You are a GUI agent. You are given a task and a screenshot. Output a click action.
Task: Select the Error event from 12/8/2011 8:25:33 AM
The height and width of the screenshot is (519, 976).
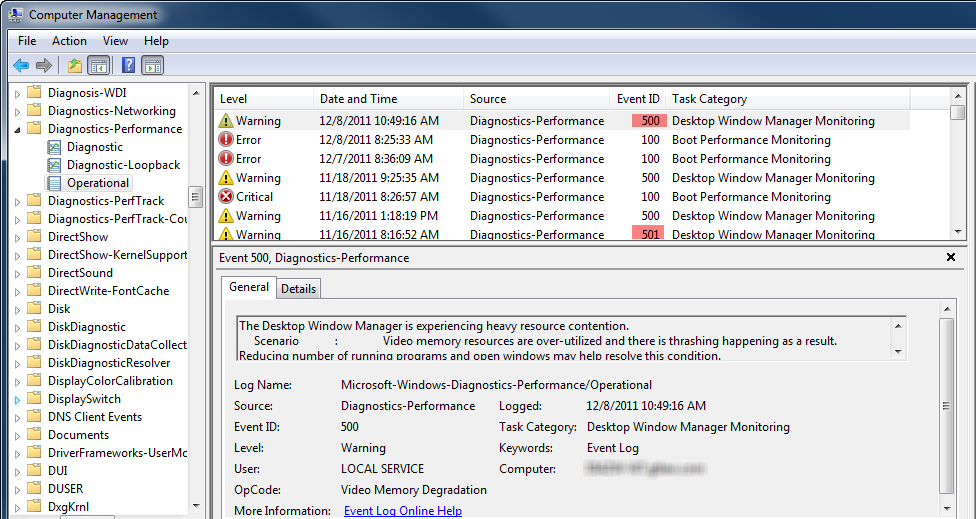coord(248,140)
